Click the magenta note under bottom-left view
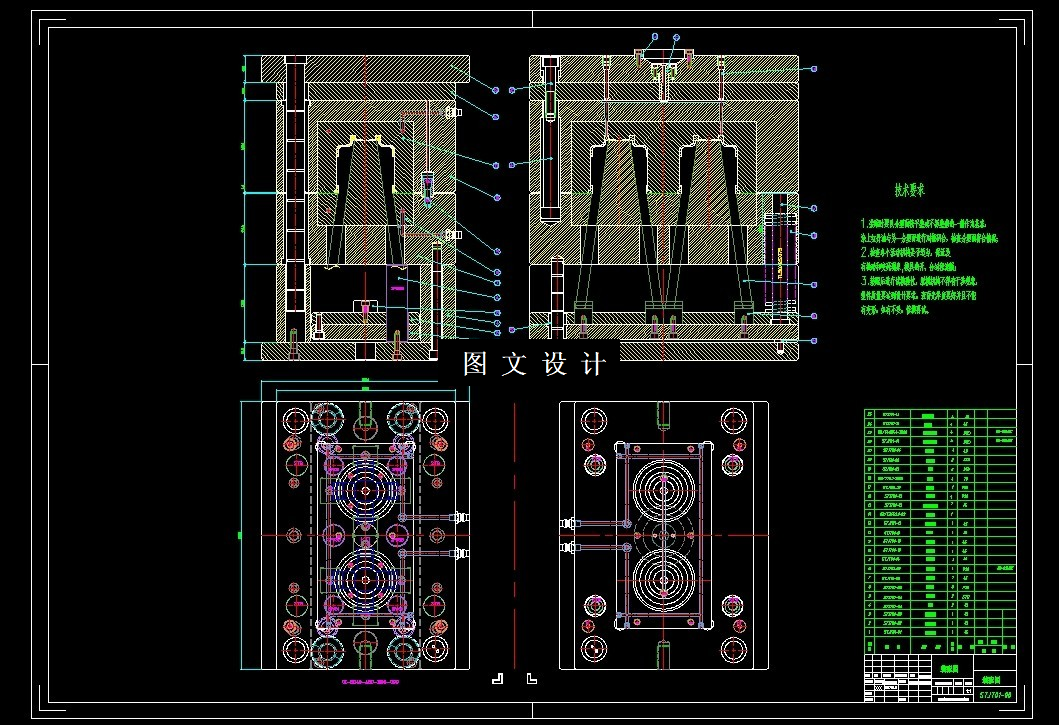 click(x=370, y=682)
